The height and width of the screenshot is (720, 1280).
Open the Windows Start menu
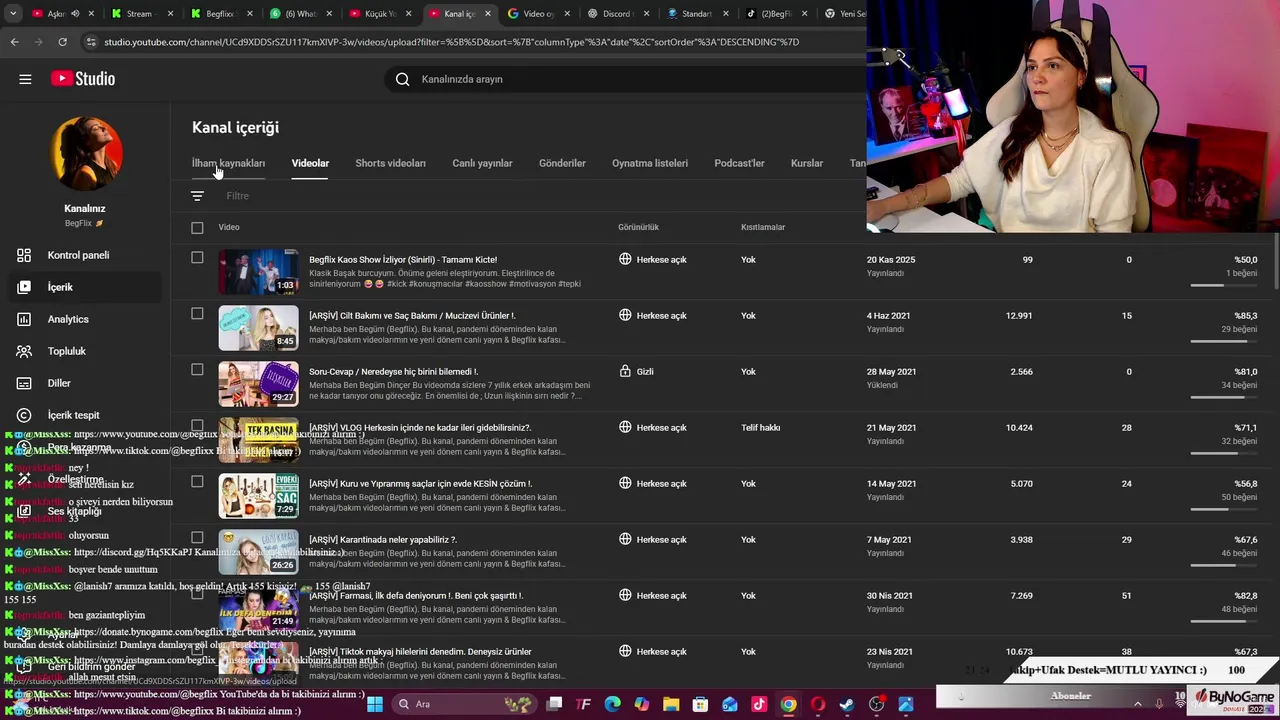(375, 704)
